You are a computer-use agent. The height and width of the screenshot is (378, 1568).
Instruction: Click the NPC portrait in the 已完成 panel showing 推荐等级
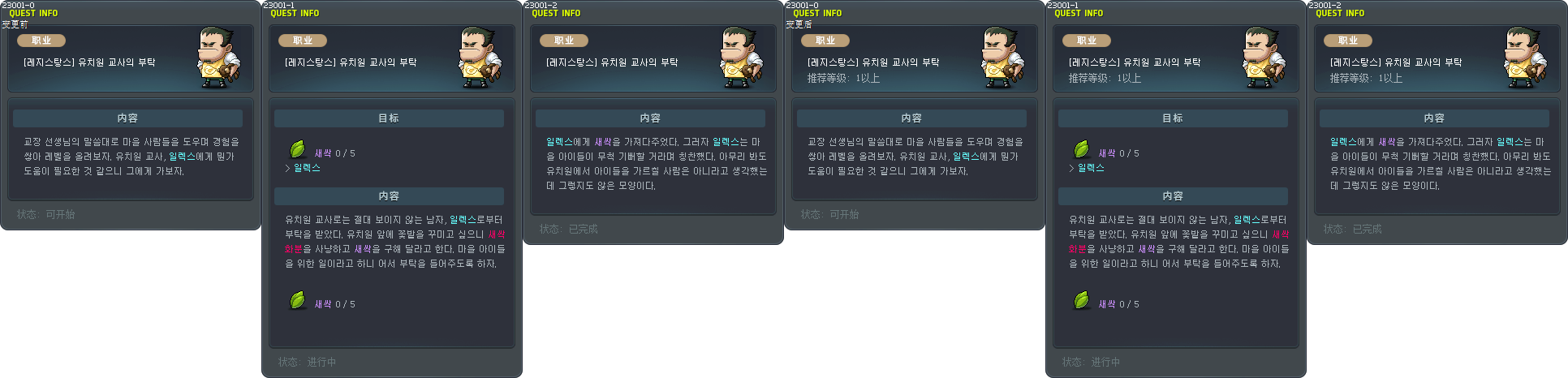tap(1526, 58)
